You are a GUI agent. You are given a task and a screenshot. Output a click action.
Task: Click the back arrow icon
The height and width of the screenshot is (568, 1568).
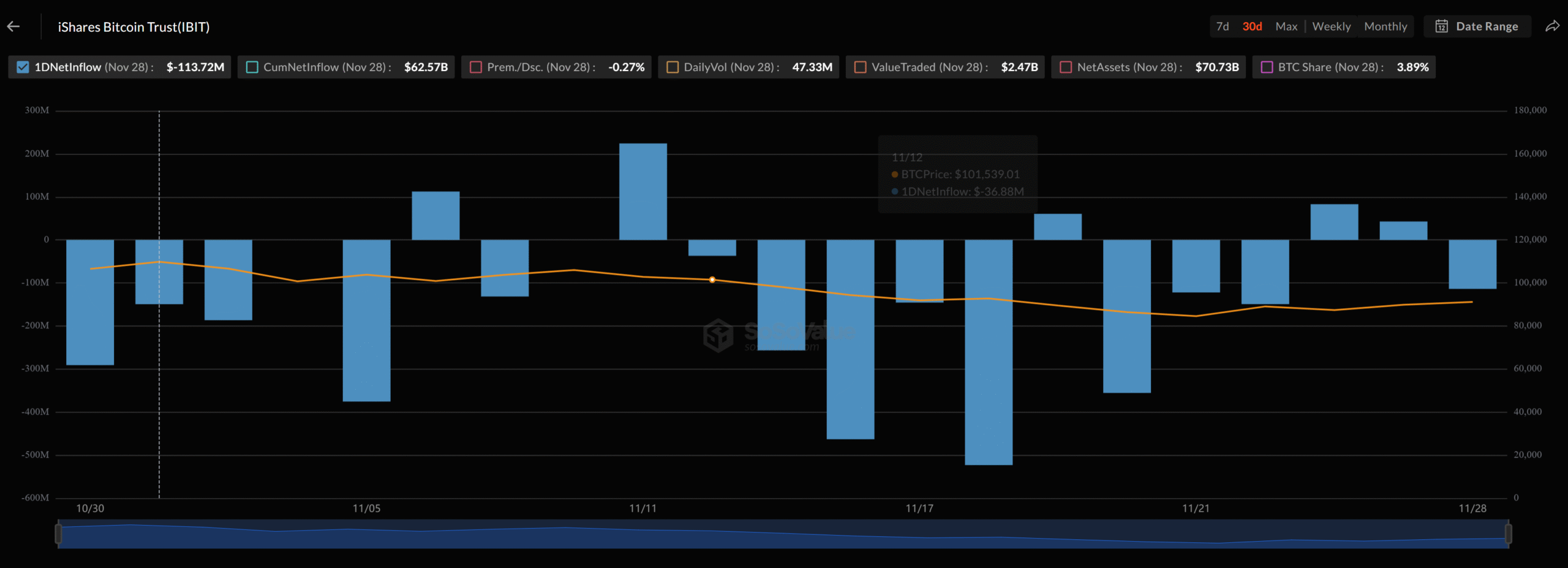[13, 26]
